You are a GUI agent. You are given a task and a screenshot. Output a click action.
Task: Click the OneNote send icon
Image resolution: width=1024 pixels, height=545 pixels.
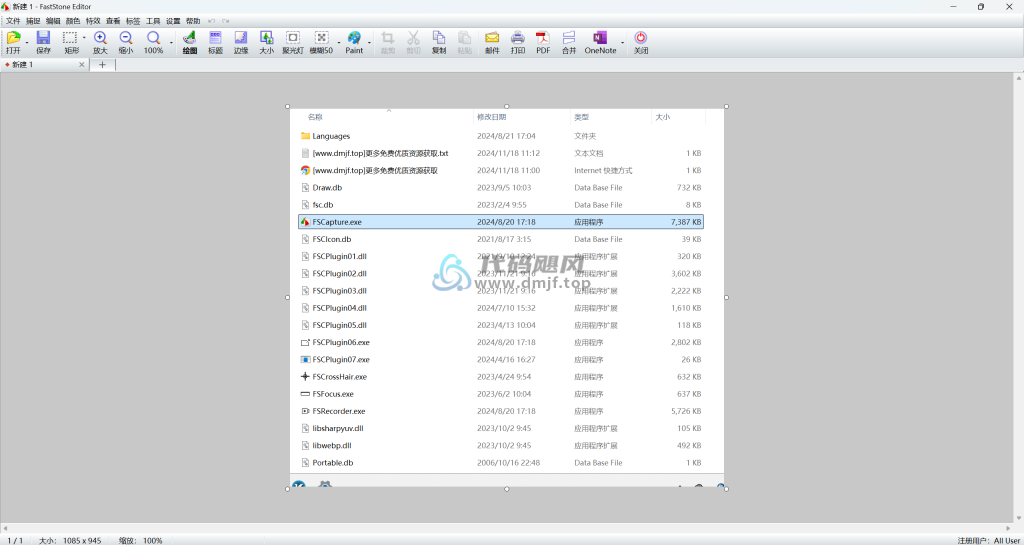pyautogui.click(x=600, y=38)
